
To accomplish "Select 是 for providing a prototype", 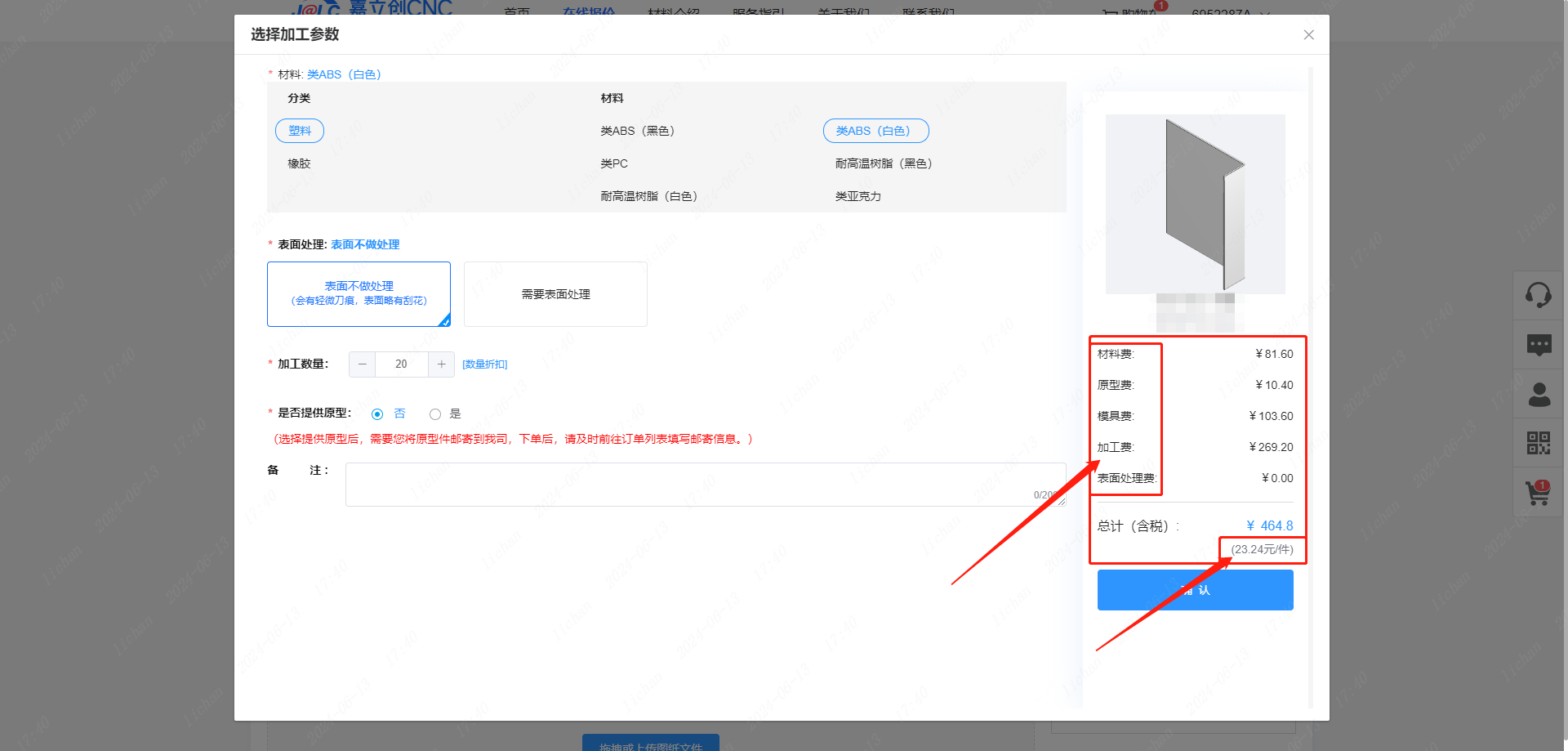I will coord(435,414).
